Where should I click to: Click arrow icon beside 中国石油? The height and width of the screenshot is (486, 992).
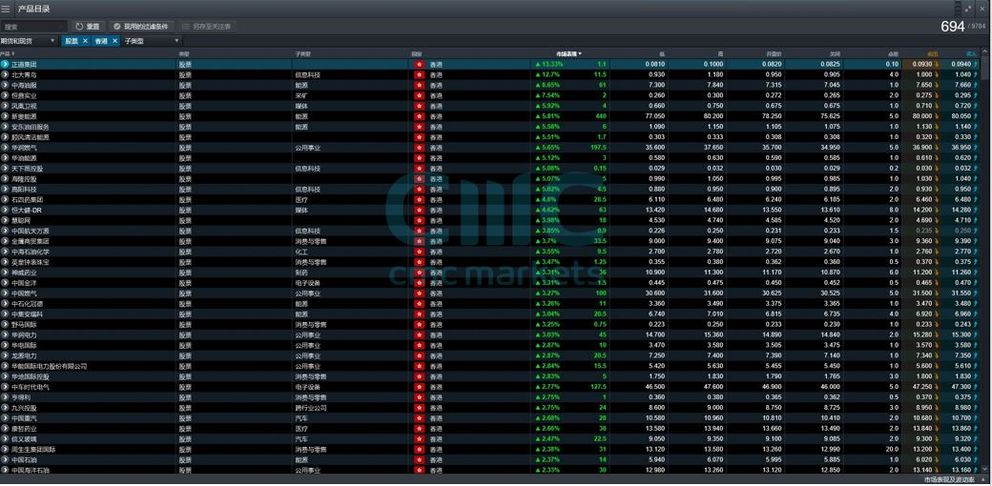(x=5, y=460)
